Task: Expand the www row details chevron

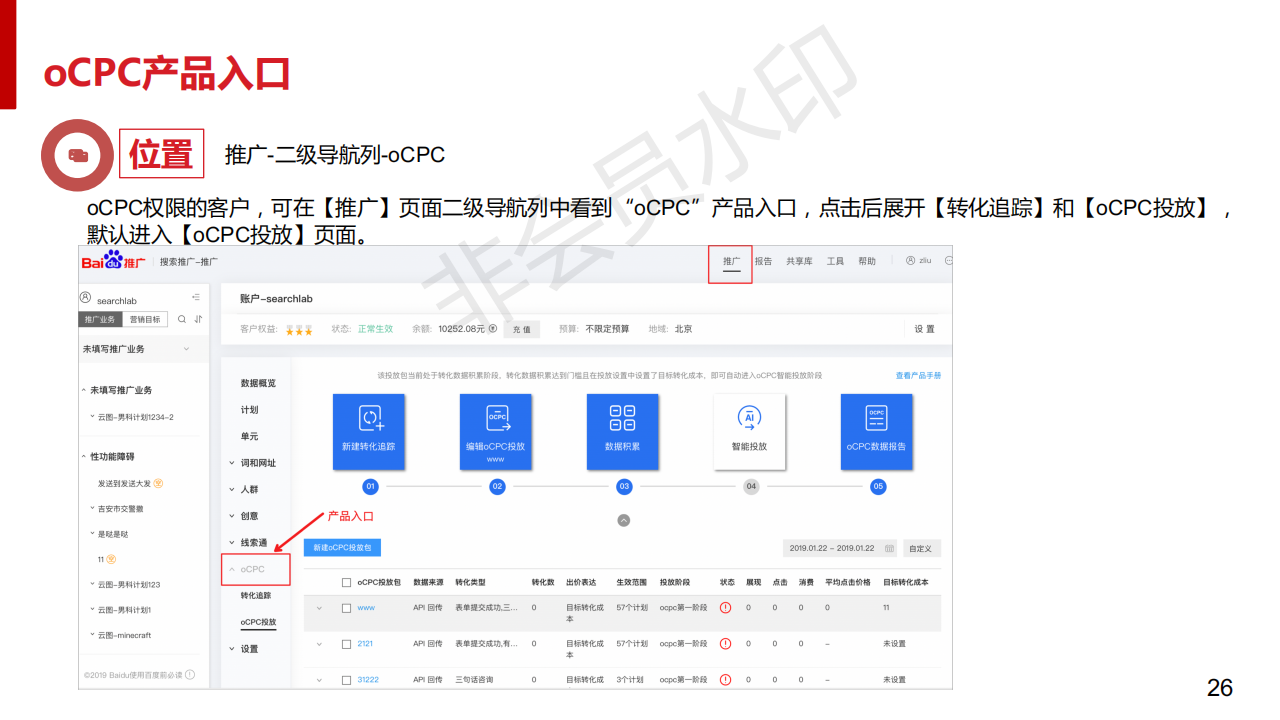Action: (319, 607)
